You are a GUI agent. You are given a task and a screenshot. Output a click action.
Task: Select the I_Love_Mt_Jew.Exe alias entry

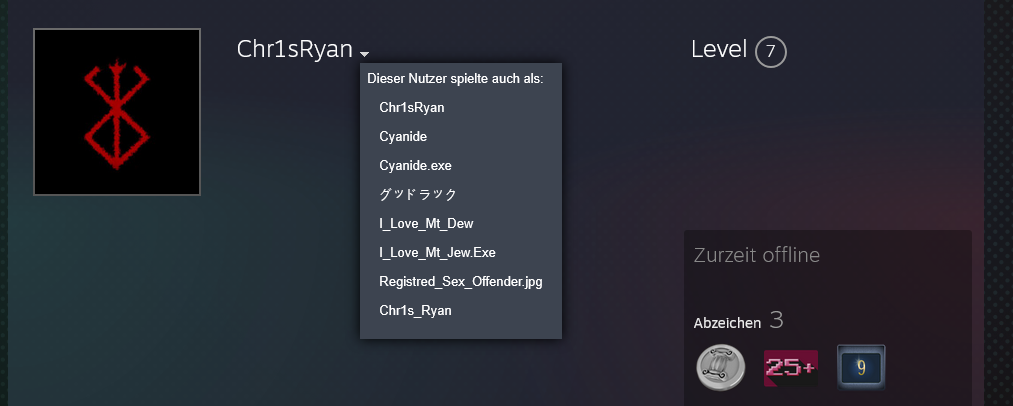click(437, 252)
